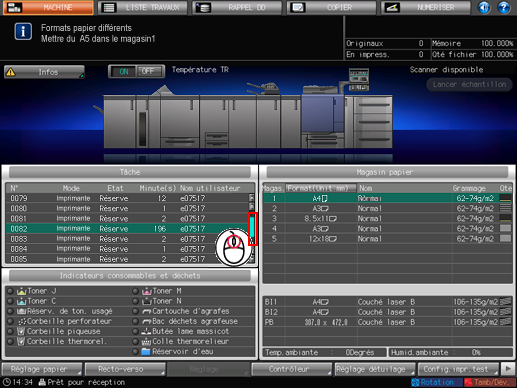Click Réservoir d'eau blue icon
This screenshot has height=388, width=517.
coord(146,351)
